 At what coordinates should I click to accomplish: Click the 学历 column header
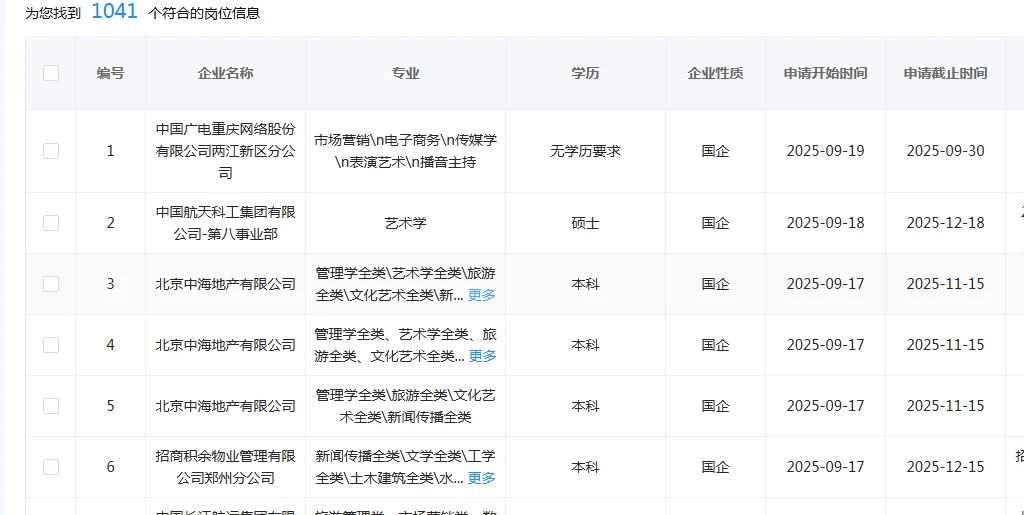pyautogui.click(x=585, y=73)
